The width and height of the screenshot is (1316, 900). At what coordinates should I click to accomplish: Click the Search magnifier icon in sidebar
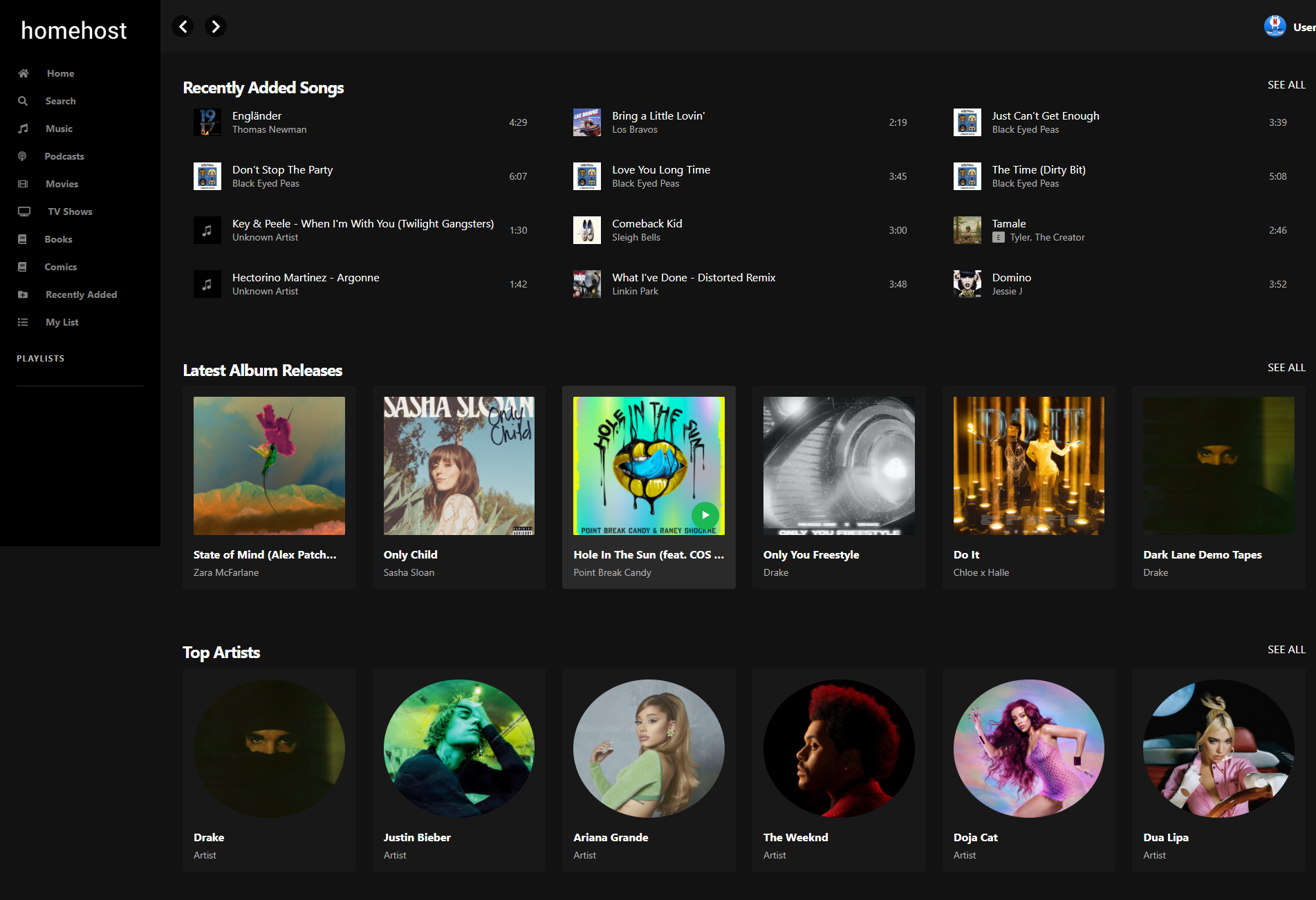(23, 101)
